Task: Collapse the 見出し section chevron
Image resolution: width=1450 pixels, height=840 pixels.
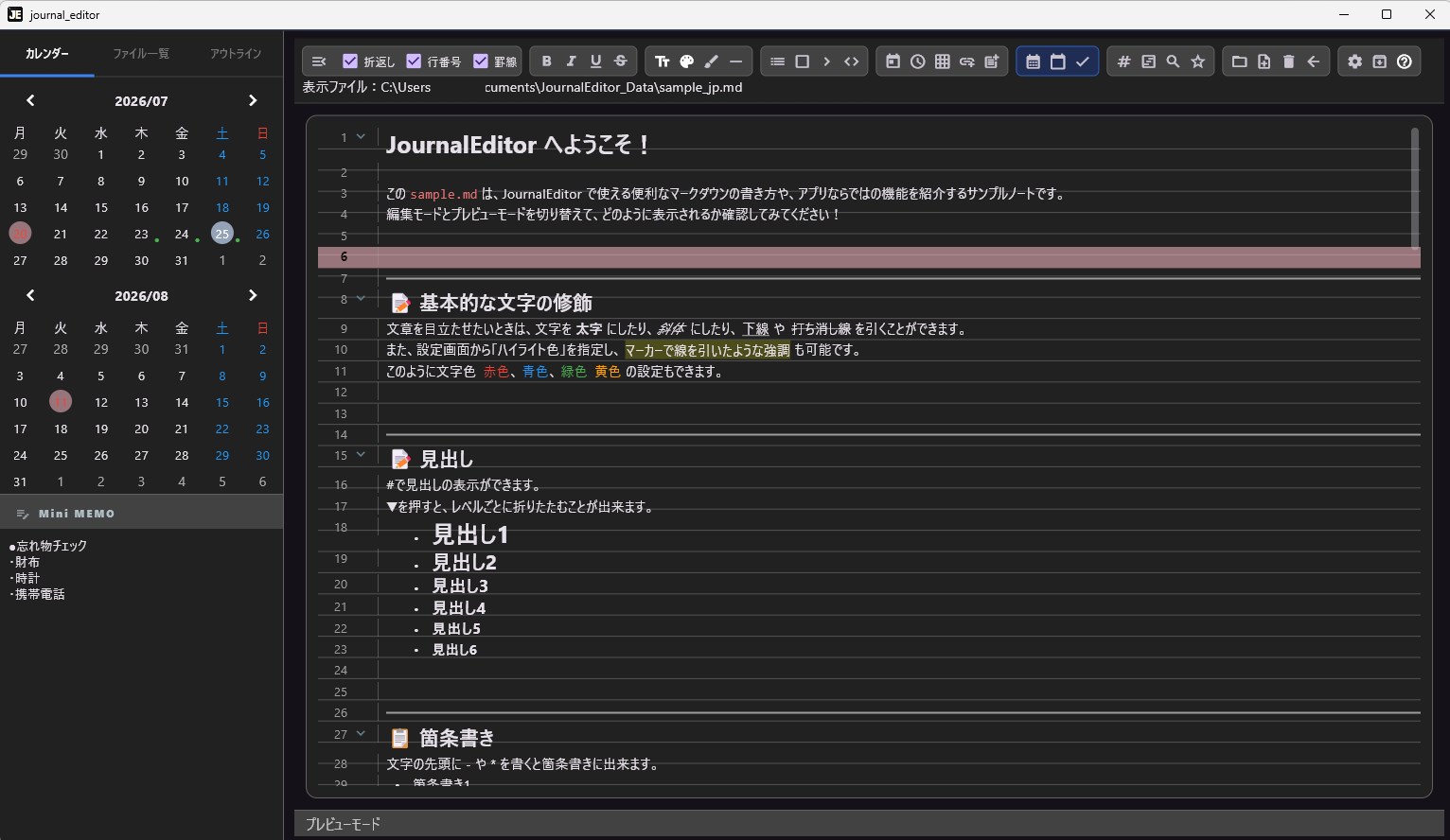Action: [361, 454]
